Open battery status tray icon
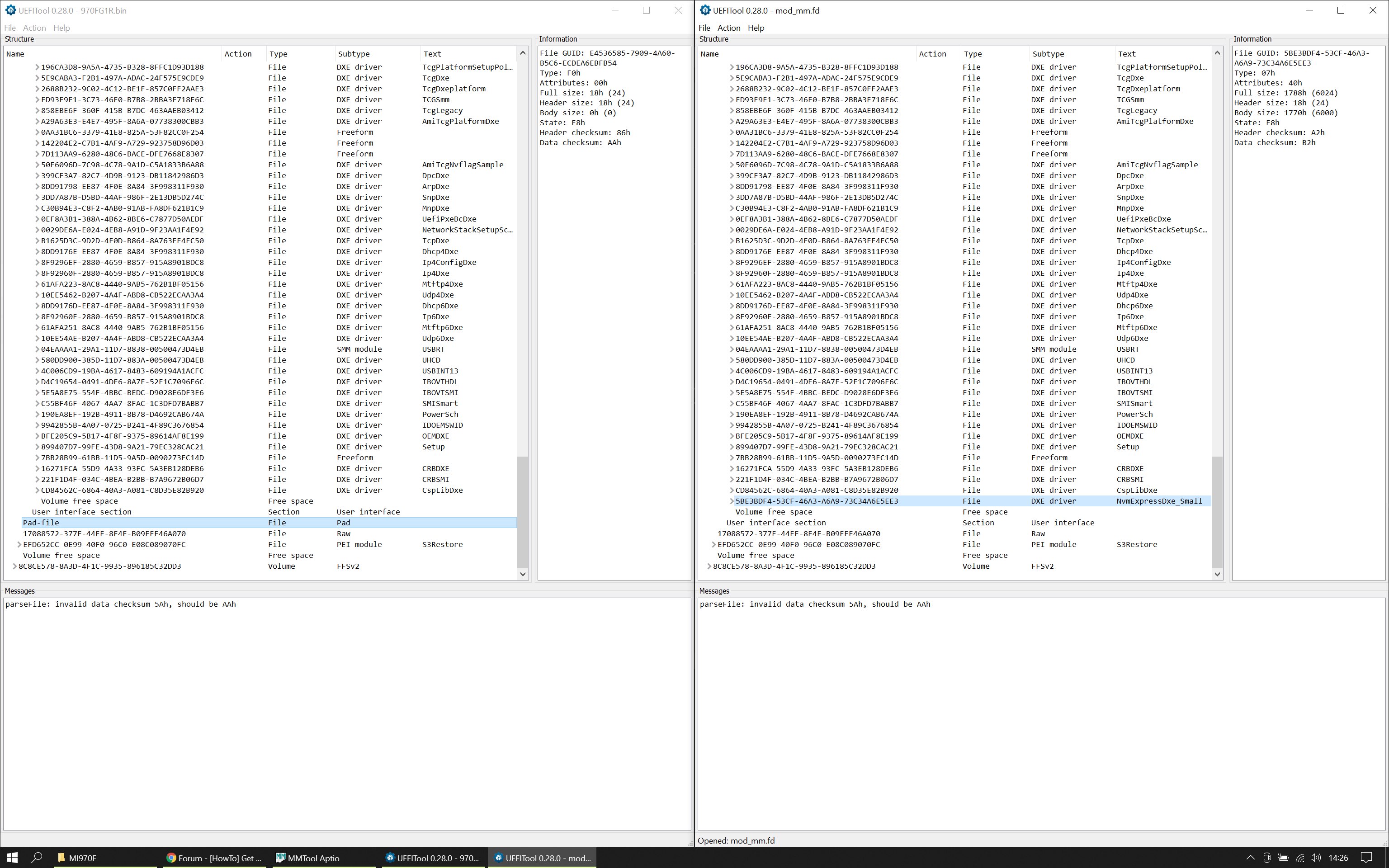 1283,858
